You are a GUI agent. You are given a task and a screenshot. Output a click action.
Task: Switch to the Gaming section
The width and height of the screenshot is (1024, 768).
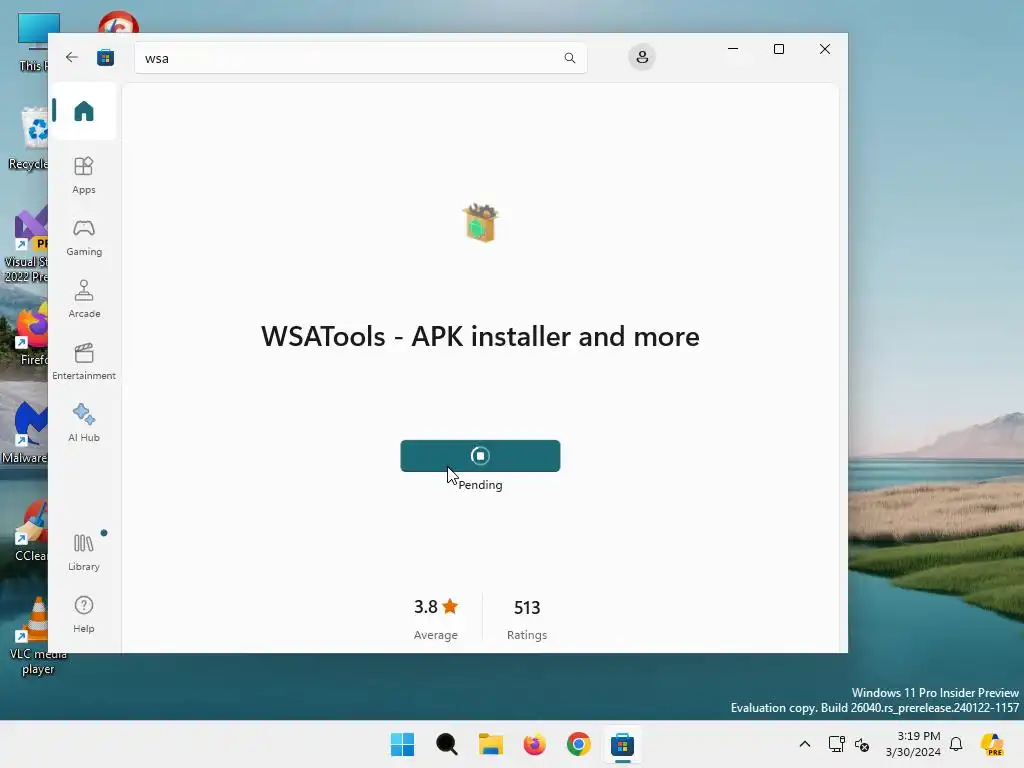[84, 238]
